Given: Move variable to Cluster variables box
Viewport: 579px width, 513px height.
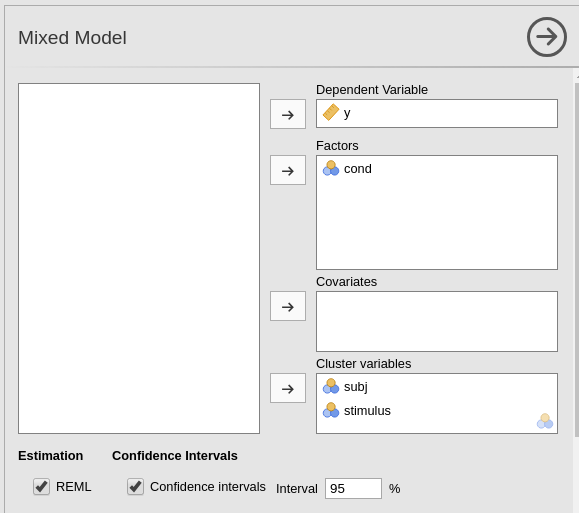Looking at the screenshot, I should point(288,388).
